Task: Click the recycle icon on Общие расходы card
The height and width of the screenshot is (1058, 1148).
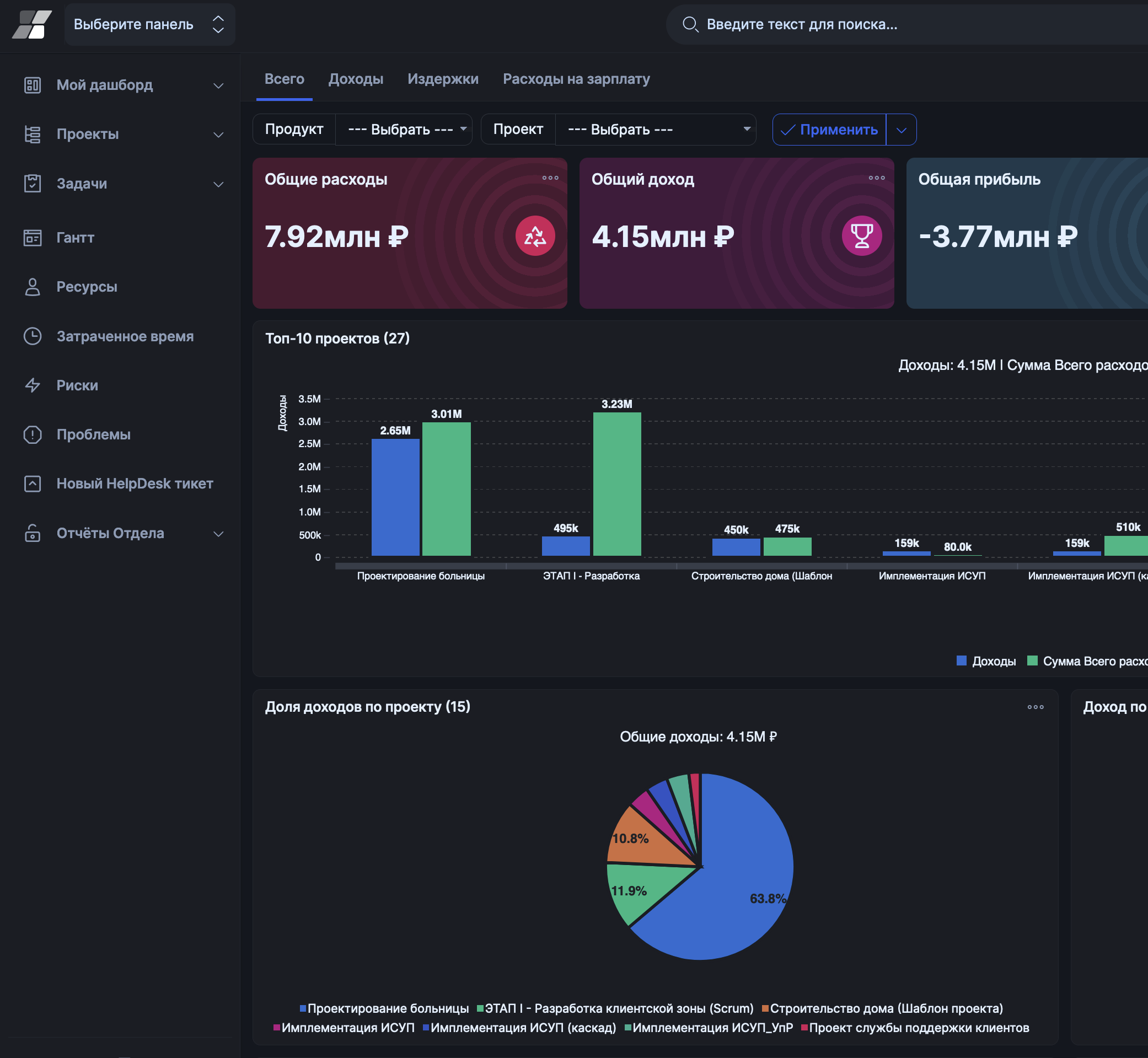Action: (x=535, y=236)
